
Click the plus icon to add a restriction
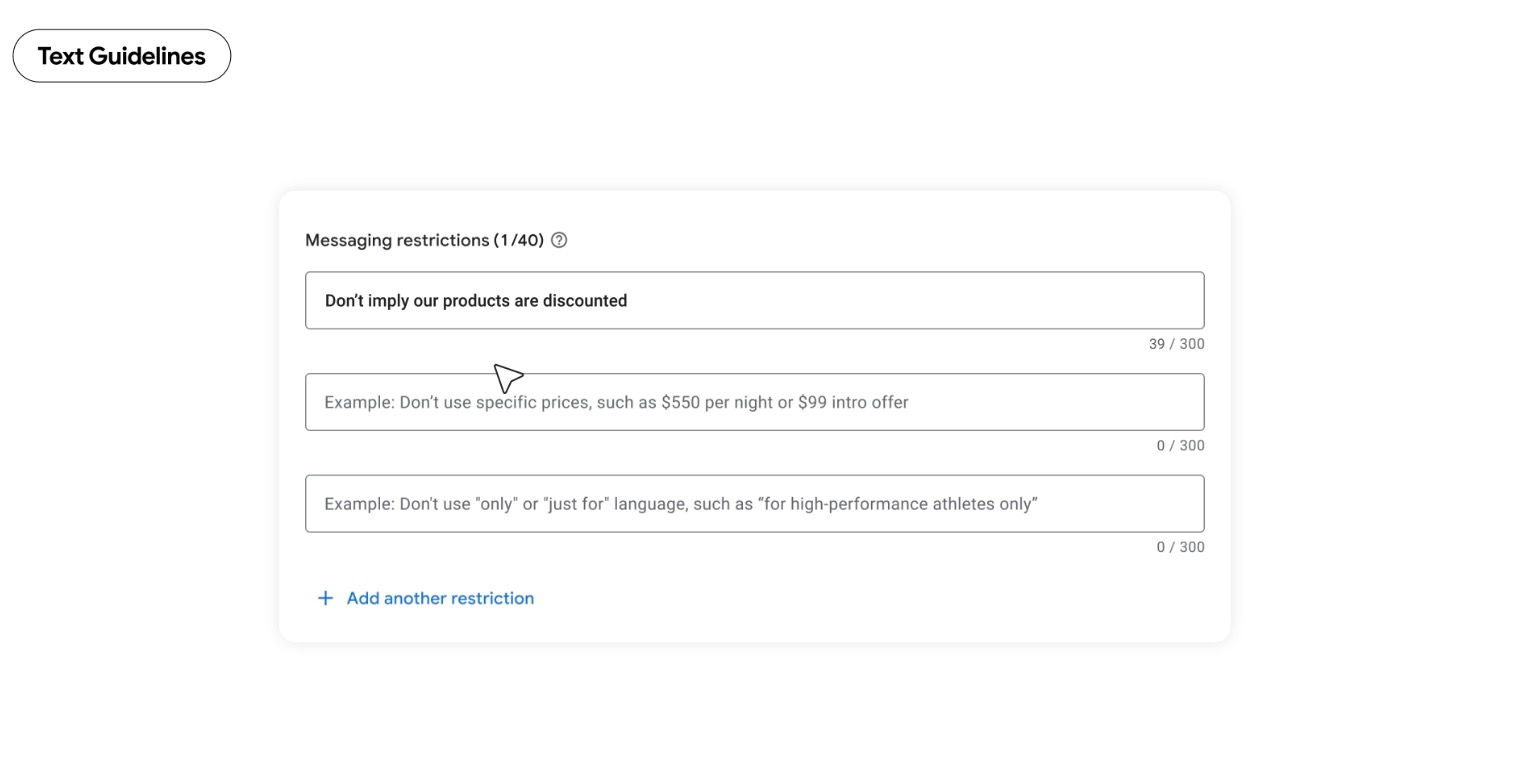pyautogui.click(x=325, y=598)
